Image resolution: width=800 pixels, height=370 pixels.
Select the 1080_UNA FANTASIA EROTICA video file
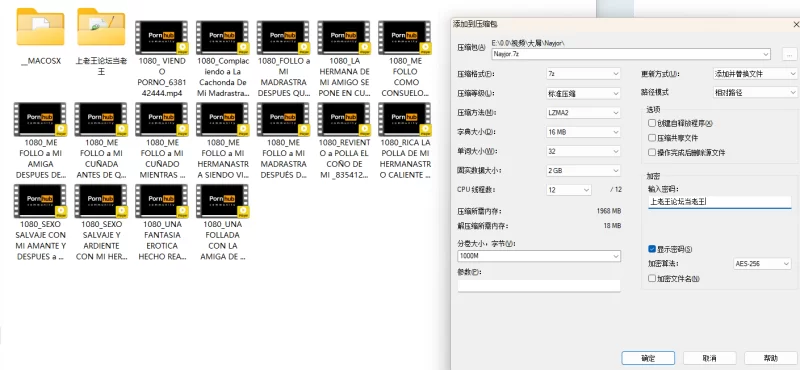[161, 201]
